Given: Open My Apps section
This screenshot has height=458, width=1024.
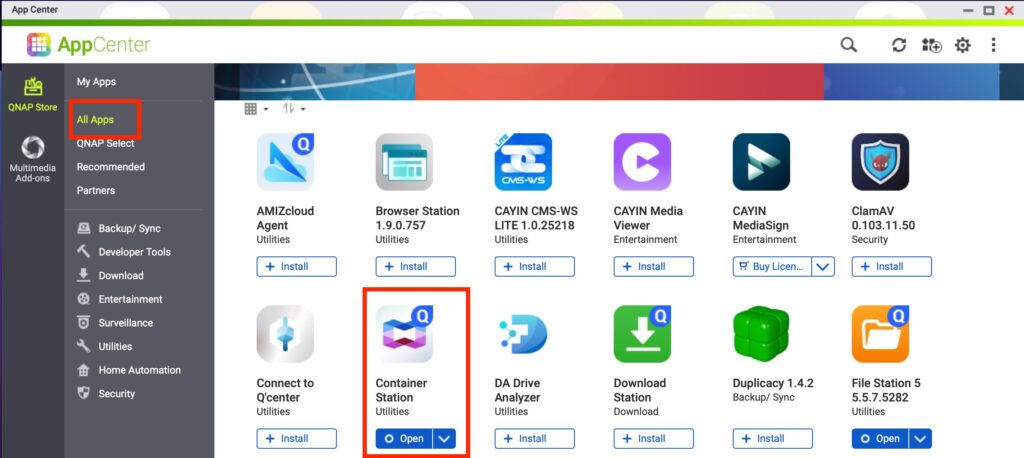Looking at the screenshot, I should [x=96, y=82].
